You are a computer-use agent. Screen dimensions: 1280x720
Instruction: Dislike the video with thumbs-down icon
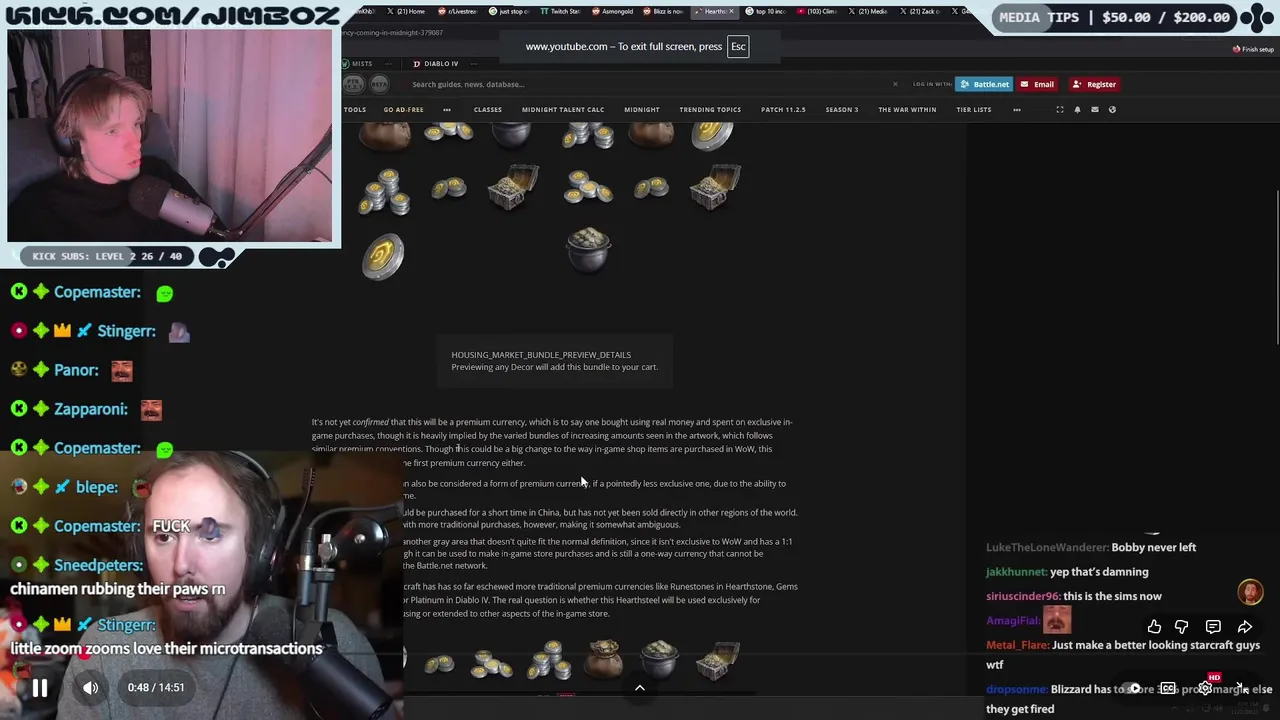click(x=1181, y=627)
